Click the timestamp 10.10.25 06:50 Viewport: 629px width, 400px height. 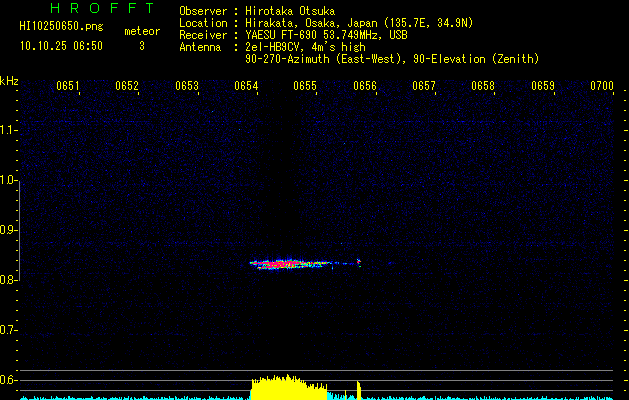coord(61,46)
